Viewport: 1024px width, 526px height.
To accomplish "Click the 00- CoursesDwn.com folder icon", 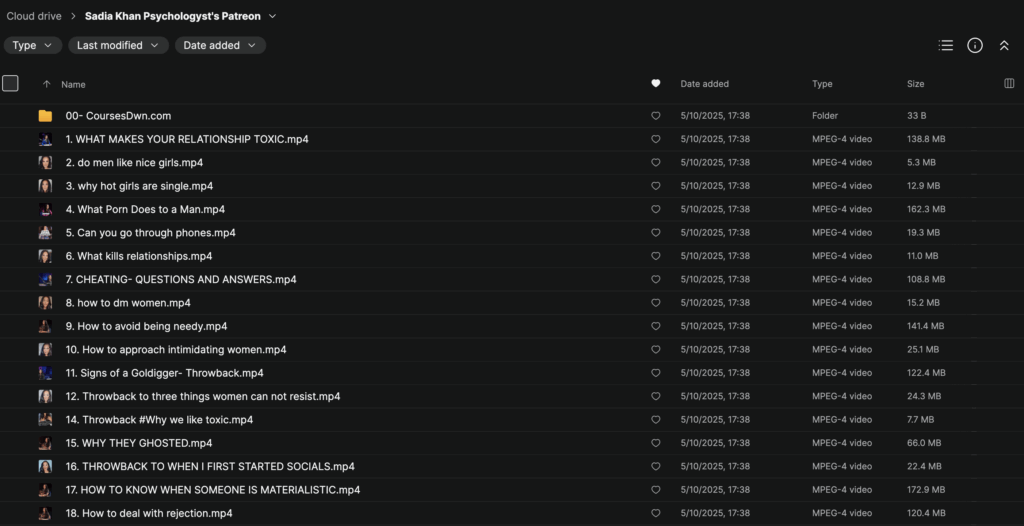I will pyautogui.click(x=45, y=116).
